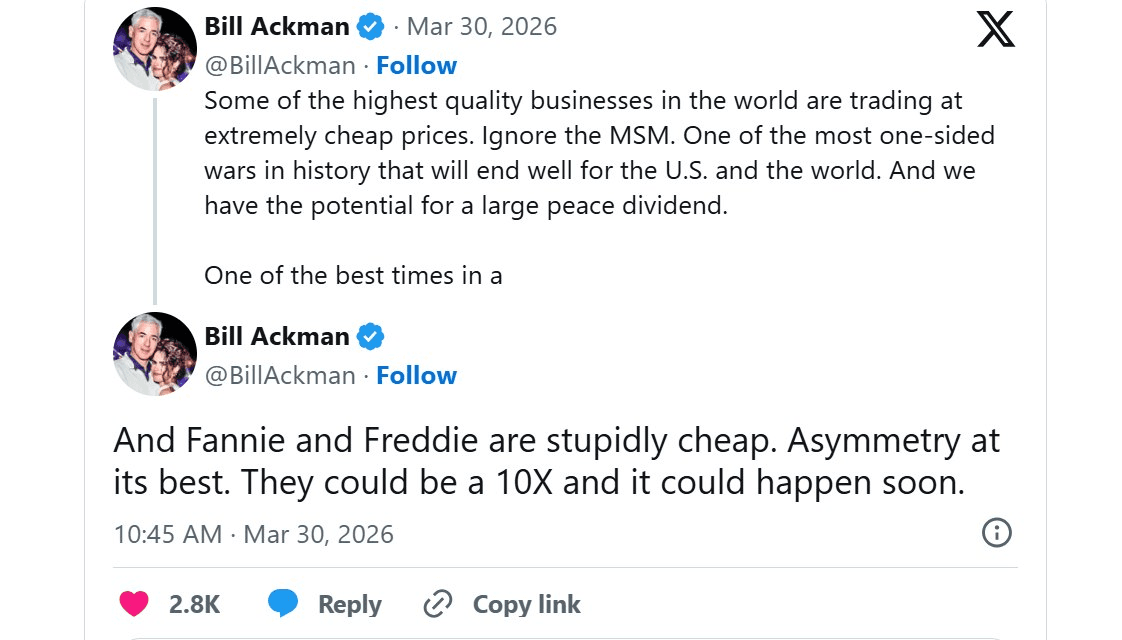
Task: Open the info icon next to the timestamp
Action: [x=996, y=534]
